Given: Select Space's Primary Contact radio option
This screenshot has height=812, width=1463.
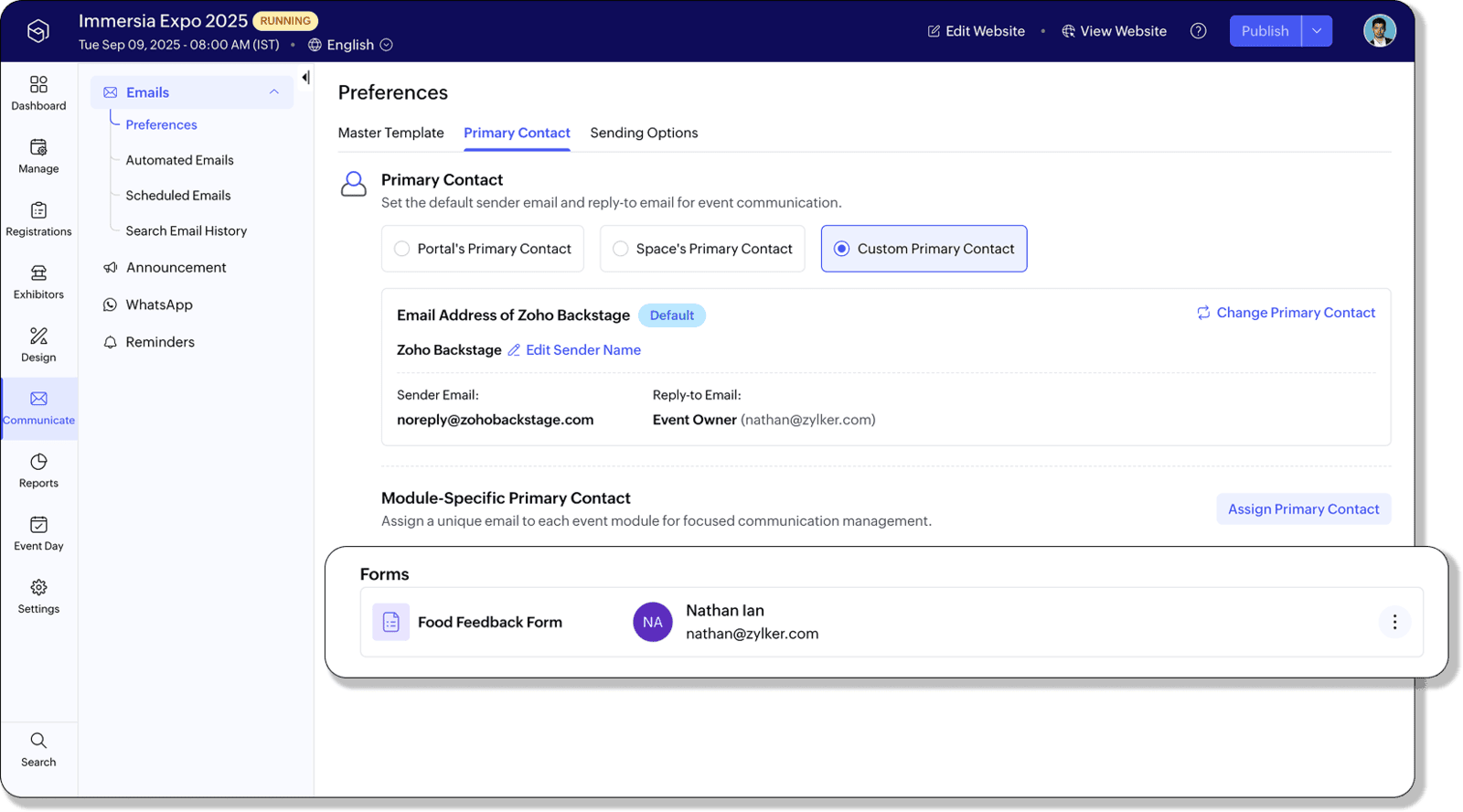Looking at the screenshot, I should pos(620,249).
